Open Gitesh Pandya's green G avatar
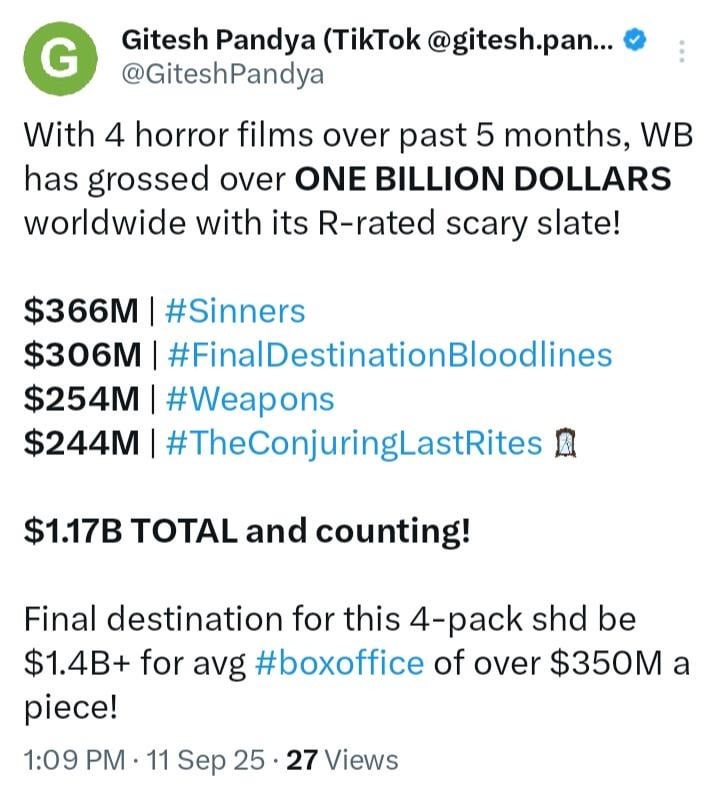The height and width of the screenshot is (797, 720). tap(59, 58)
